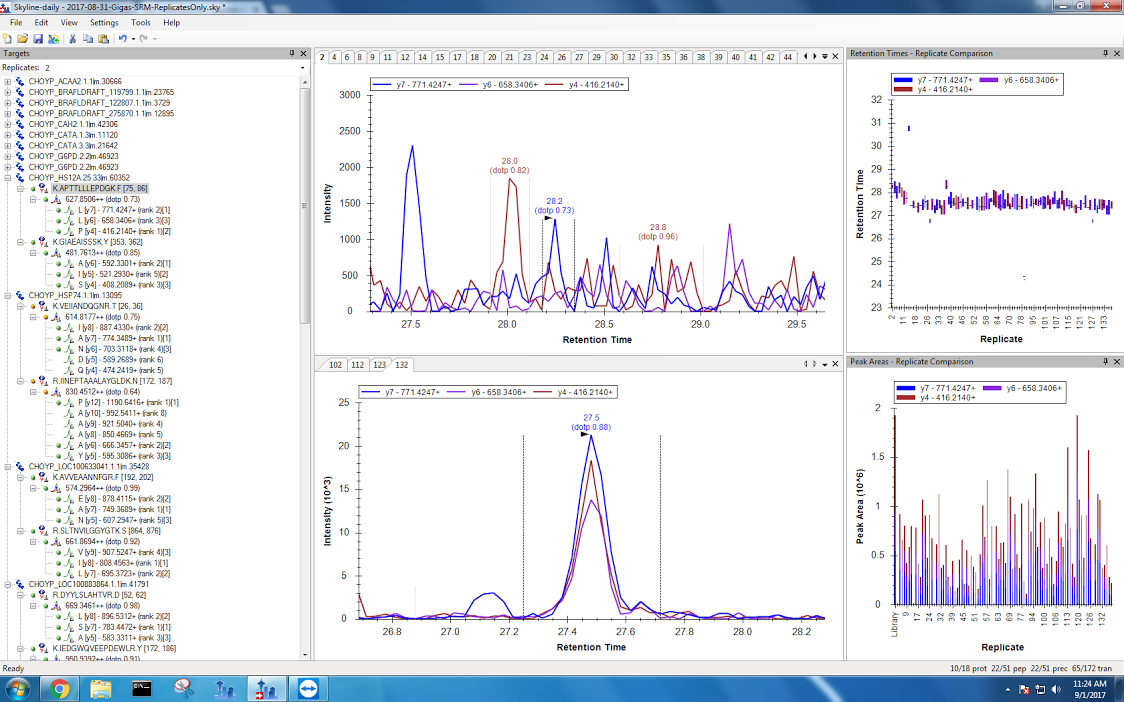1124x702 pixels.
Task: Click the New Document toolbar icon
Action: pyautogui.click(x=8, y=39)
